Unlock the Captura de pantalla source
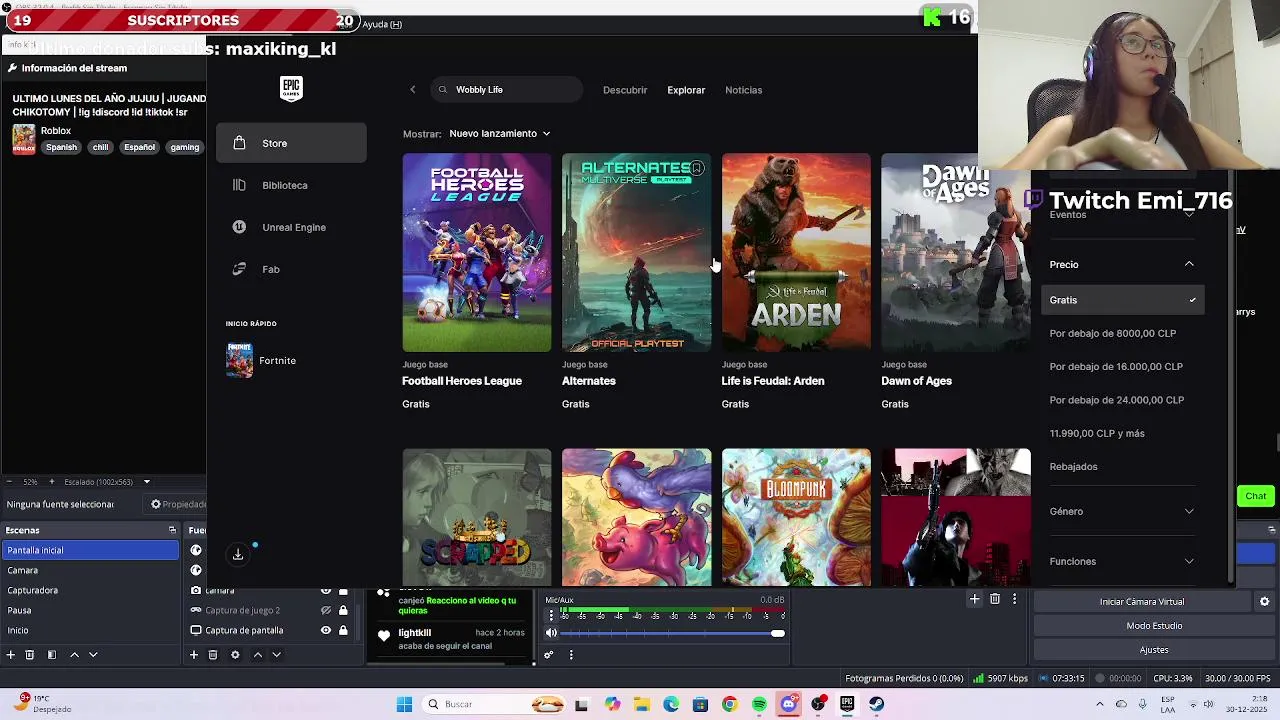This screenshot has width=1280, height=720. click(343, 630)
